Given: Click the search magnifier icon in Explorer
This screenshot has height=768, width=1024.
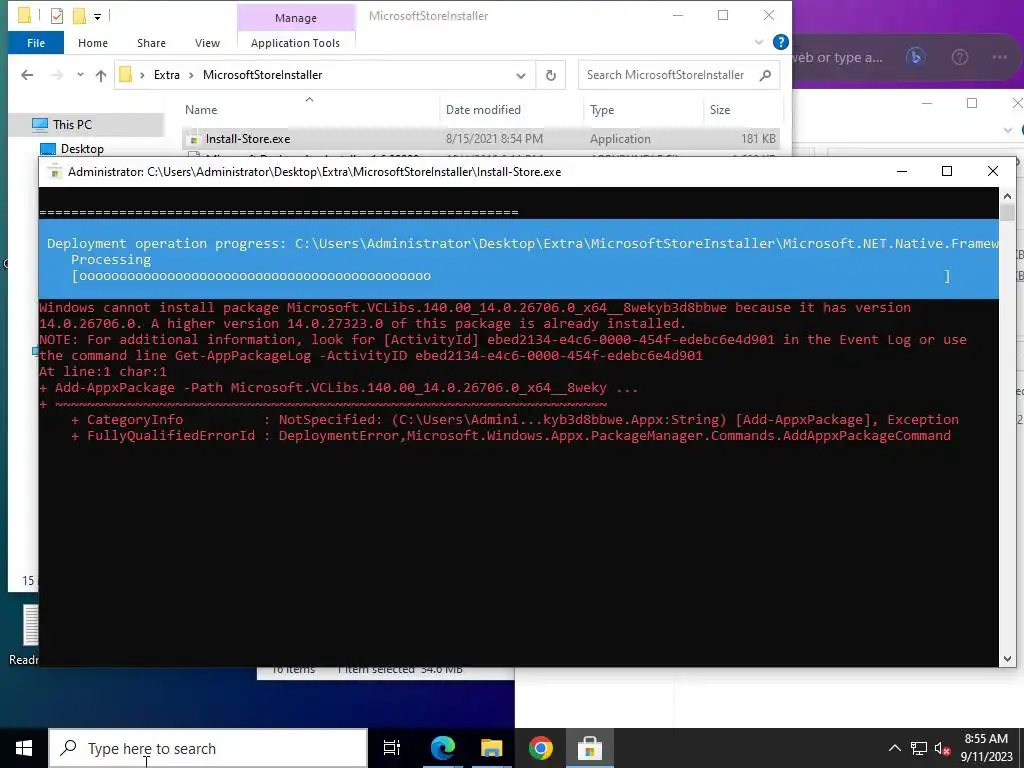Looking at the screenshot, I should tap(765, 75).
